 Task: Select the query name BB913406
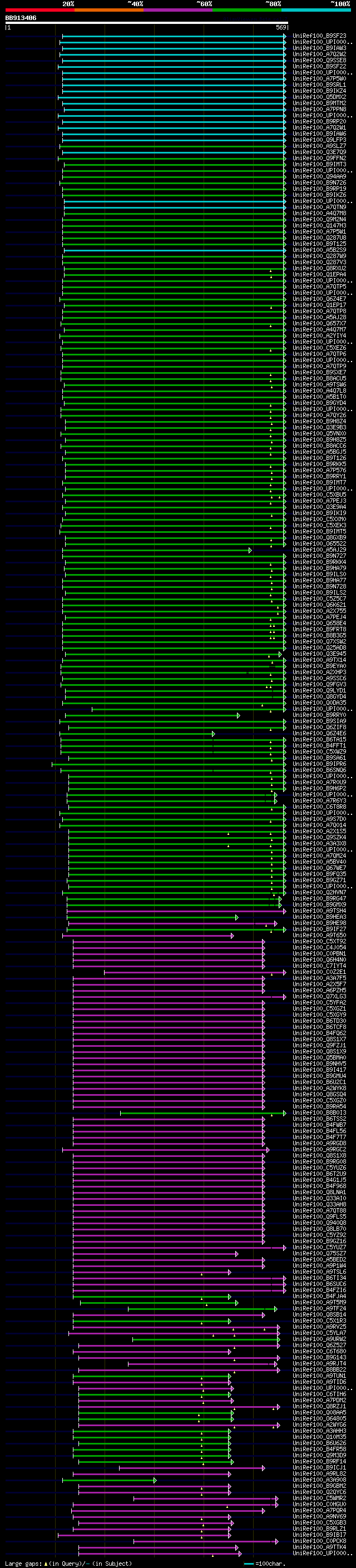pos(21,18)
